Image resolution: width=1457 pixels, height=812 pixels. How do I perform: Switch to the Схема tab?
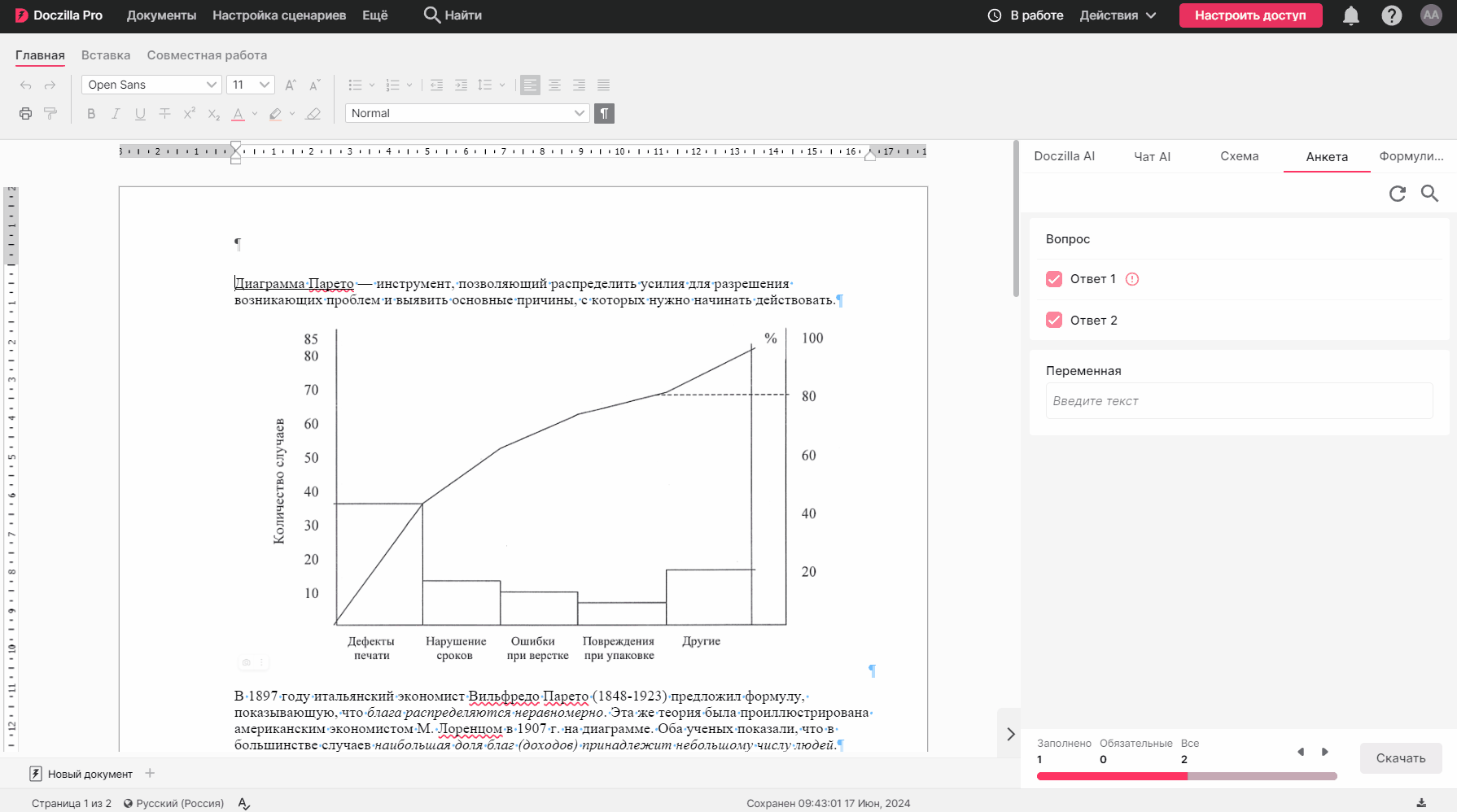point(1239,156)
